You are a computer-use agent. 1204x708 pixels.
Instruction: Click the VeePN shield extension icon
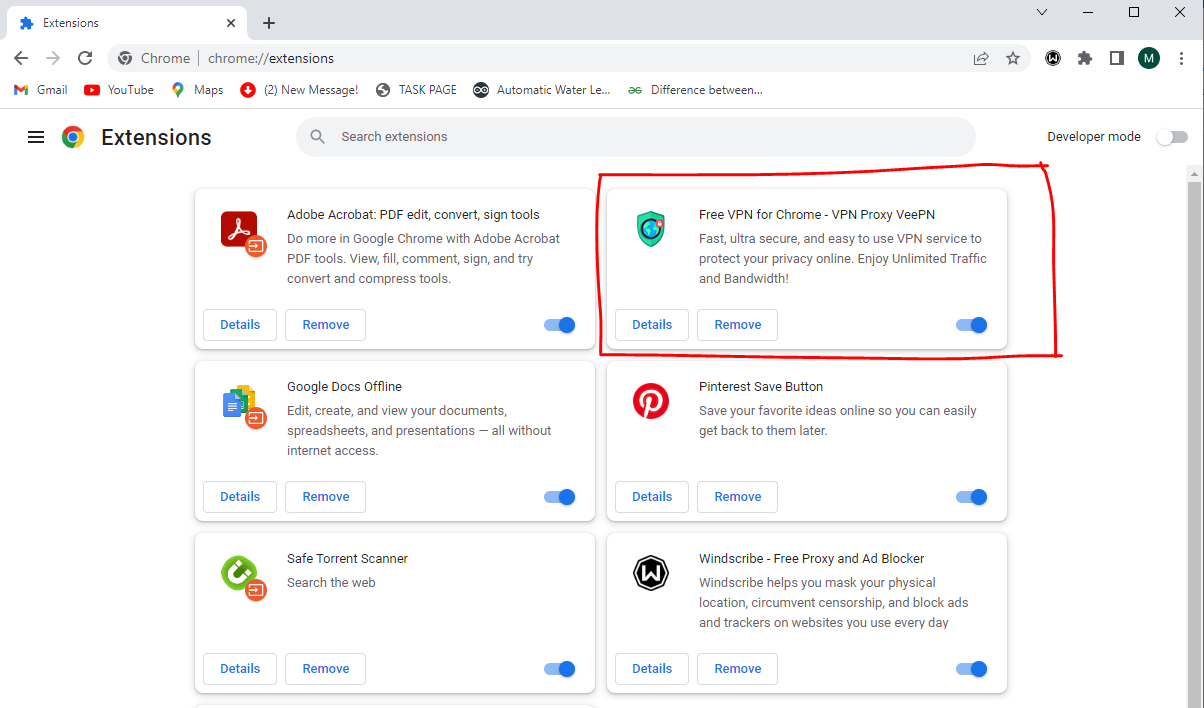(x=651, y=229)
